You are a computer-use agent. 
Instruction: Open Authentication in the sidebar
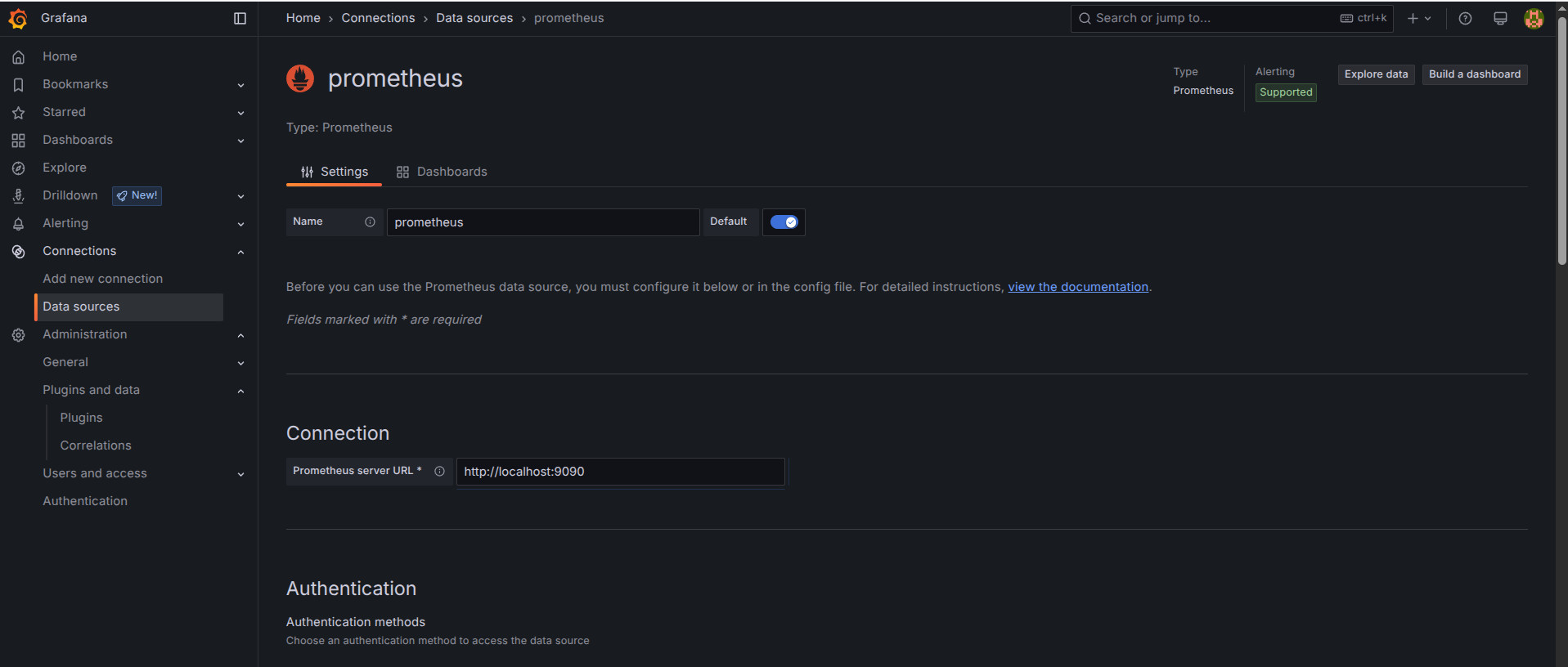85,501
